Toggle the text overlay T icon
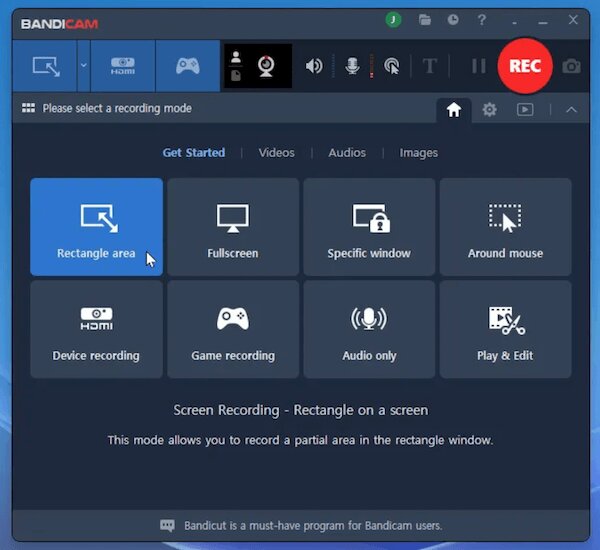 (430, 66)
